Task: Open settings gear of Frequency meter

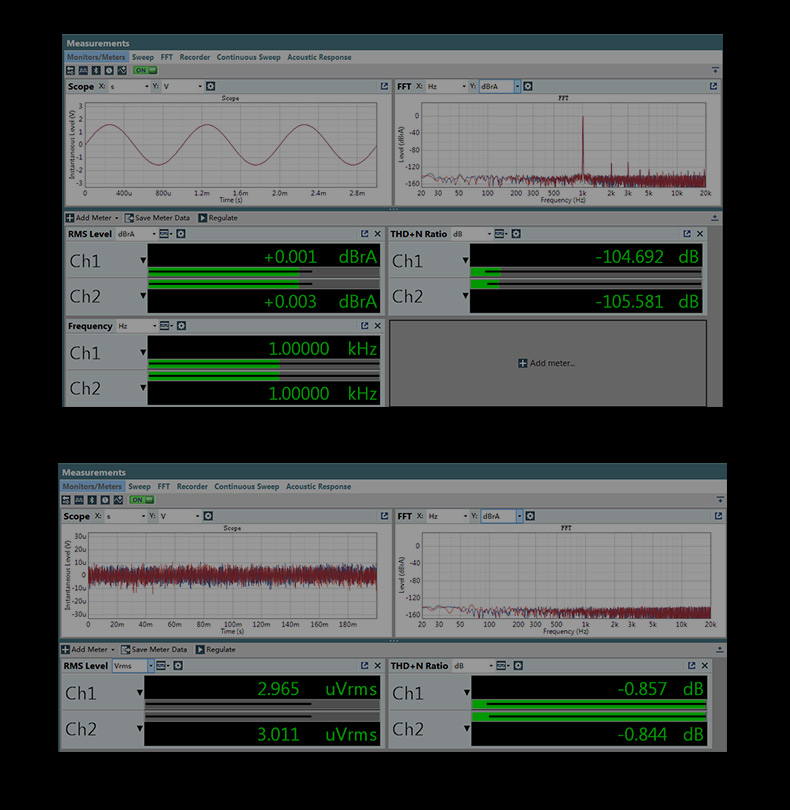Action: pyautogui.click(x=181, y=326)
